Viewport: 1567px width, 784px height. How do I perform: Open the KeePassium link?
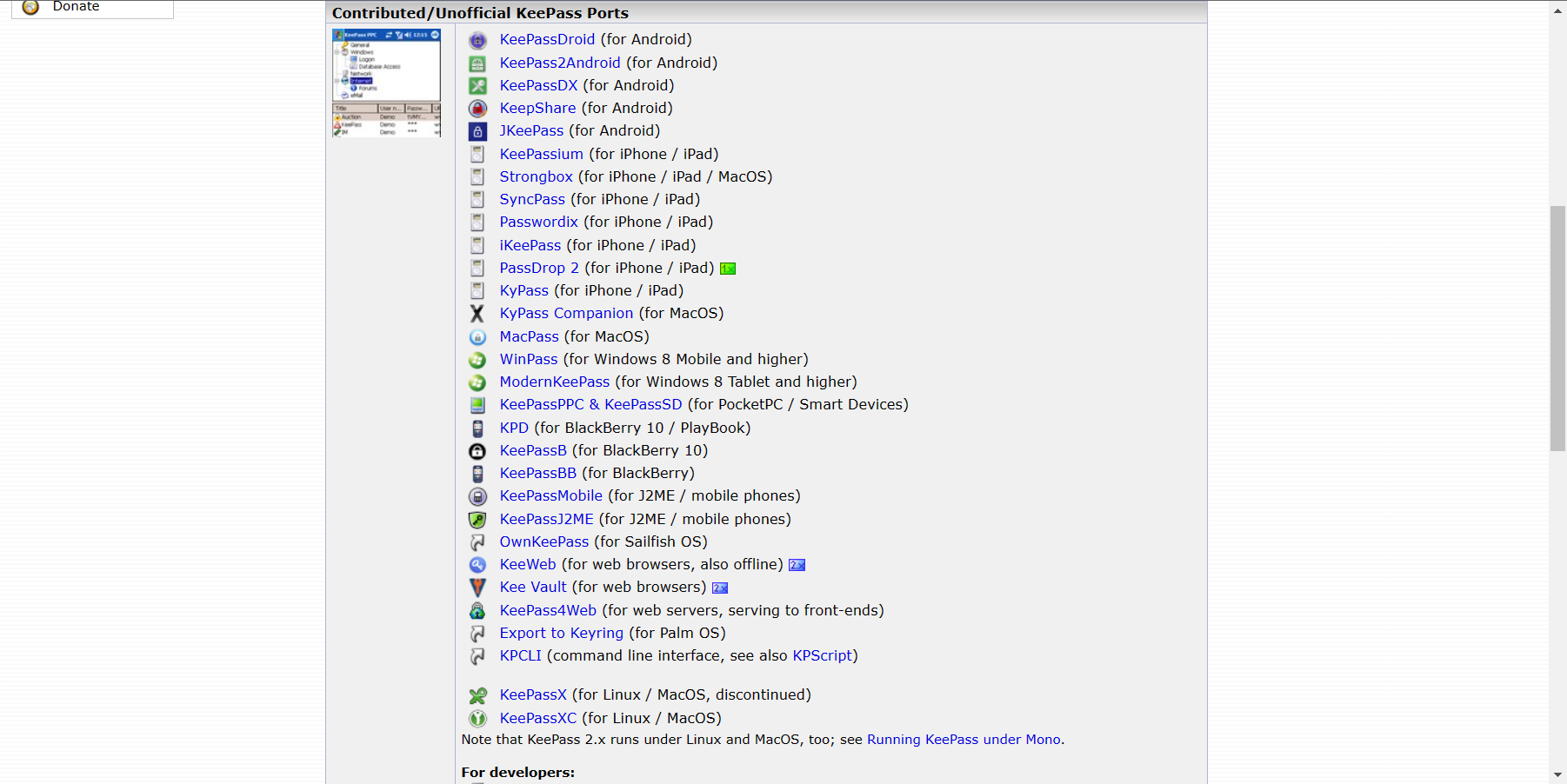pos(541,154)
